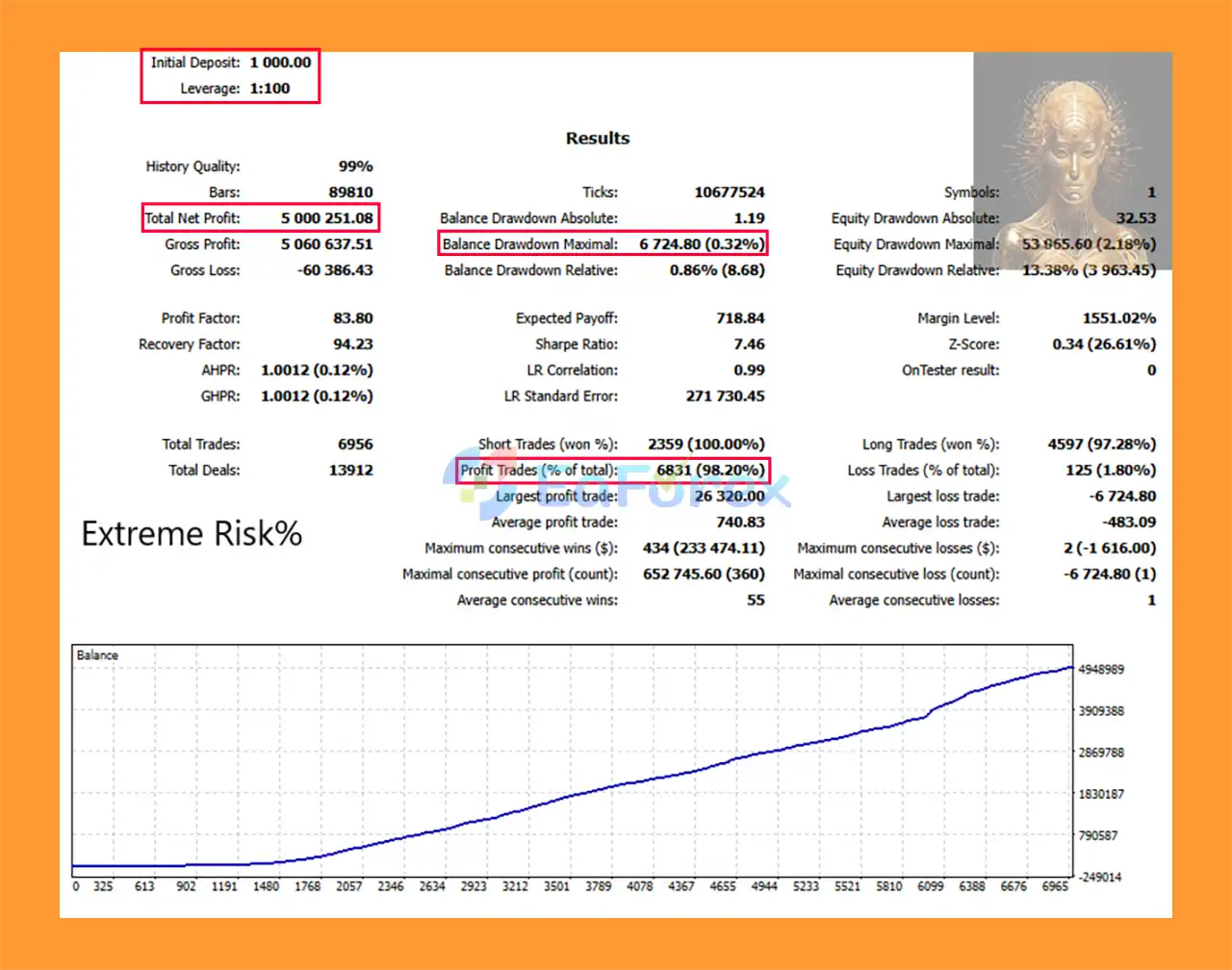
Task: Click the Total Trades value 6956
Action: coord(355,445)
